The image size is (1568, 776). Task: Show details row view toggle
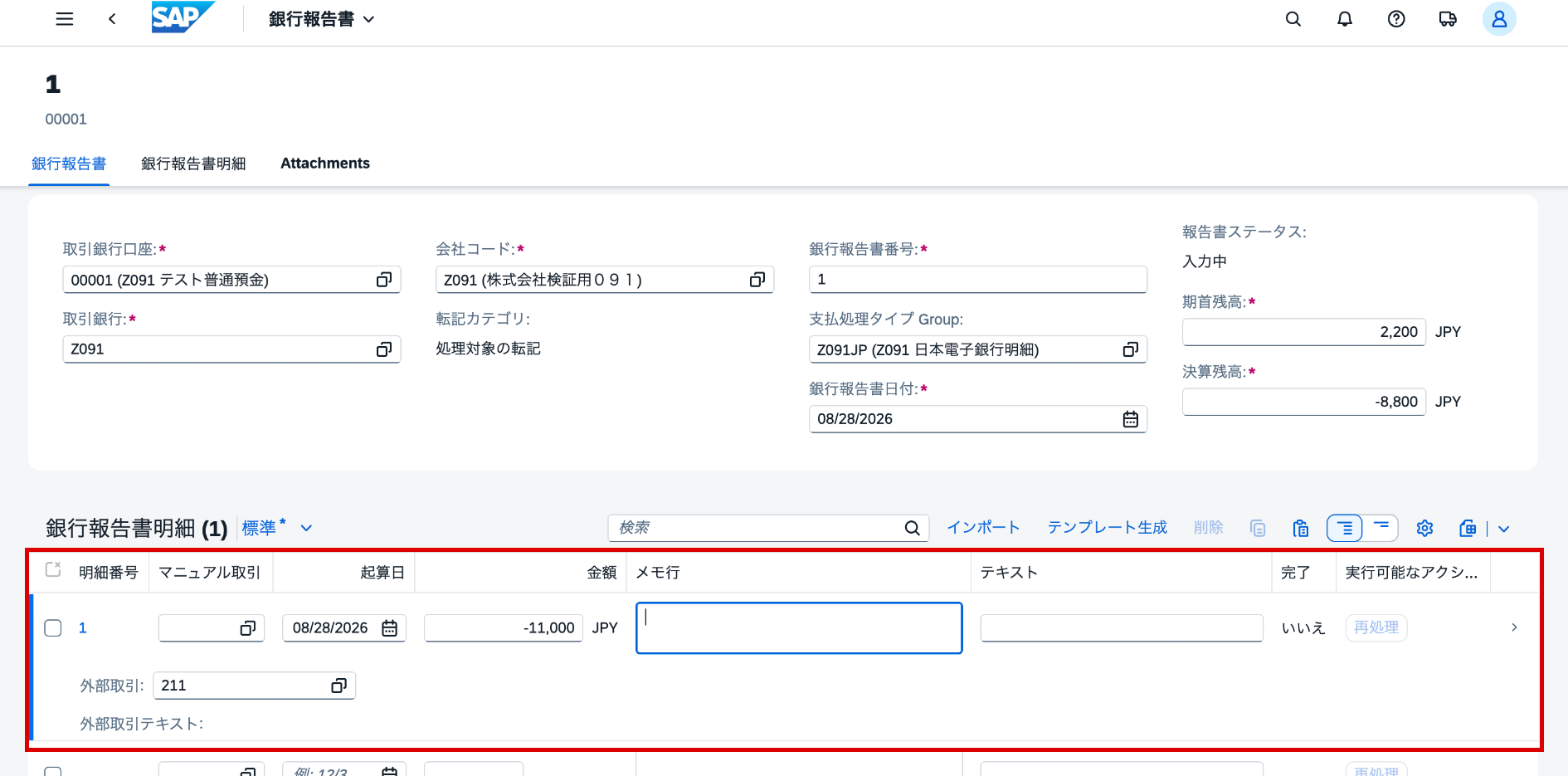tap(1345, 528)
